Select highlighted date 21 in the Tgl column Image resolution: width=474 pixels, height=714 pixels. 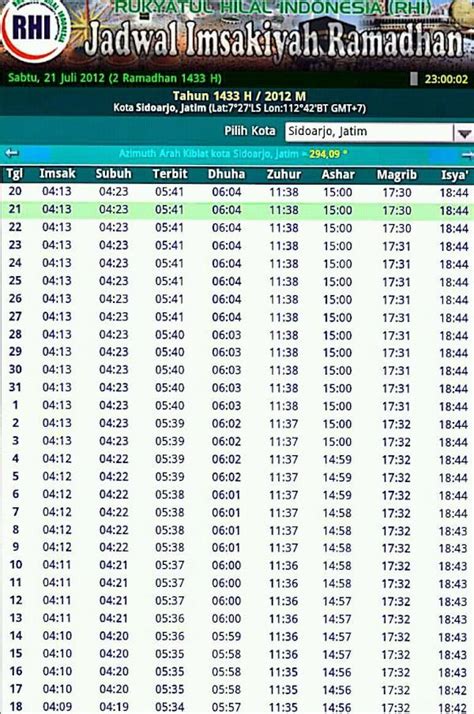(x=15, y=209)
